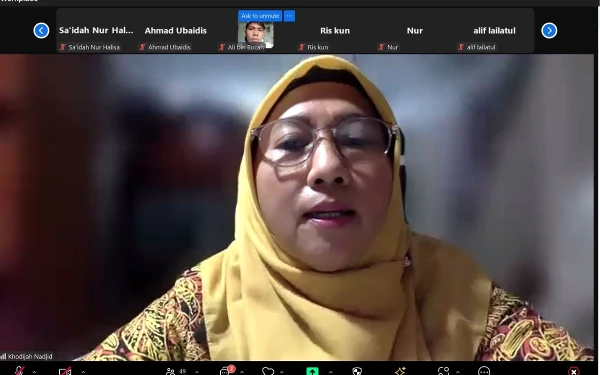600x375 pixels.
Task: Expand the apps options caret
Action: coord(458,372)
